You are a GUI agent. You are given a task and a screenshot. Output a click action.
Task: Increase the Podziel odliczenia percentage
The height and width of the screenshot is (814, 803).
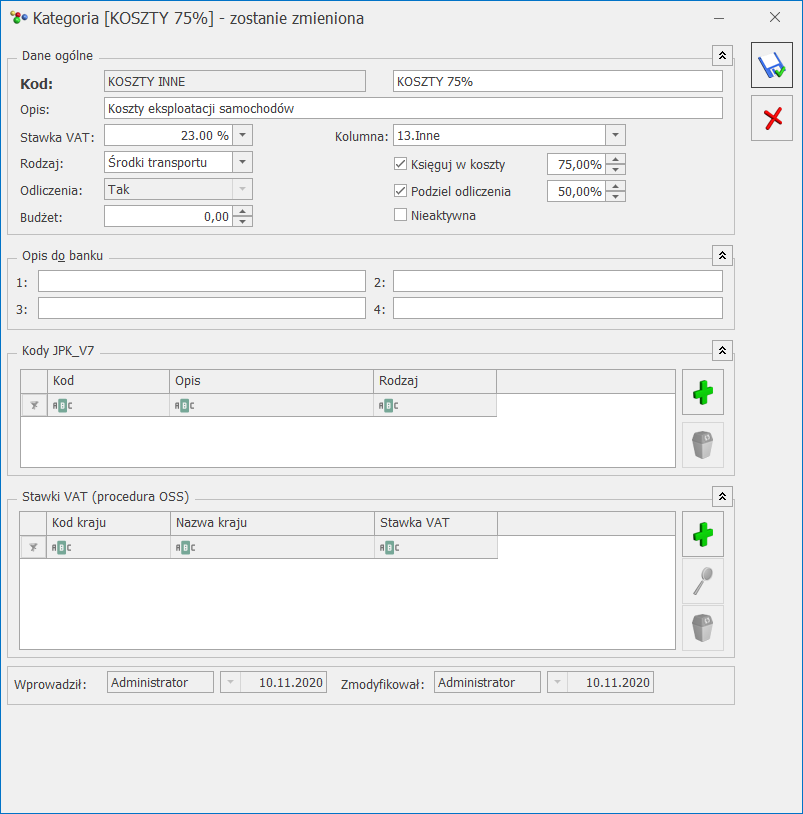click(x=615, y=186)
